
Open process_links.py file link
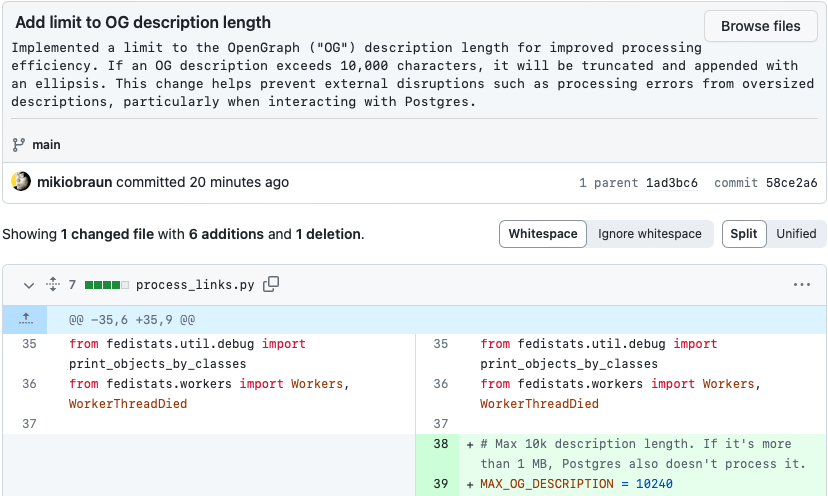[195, 285]
